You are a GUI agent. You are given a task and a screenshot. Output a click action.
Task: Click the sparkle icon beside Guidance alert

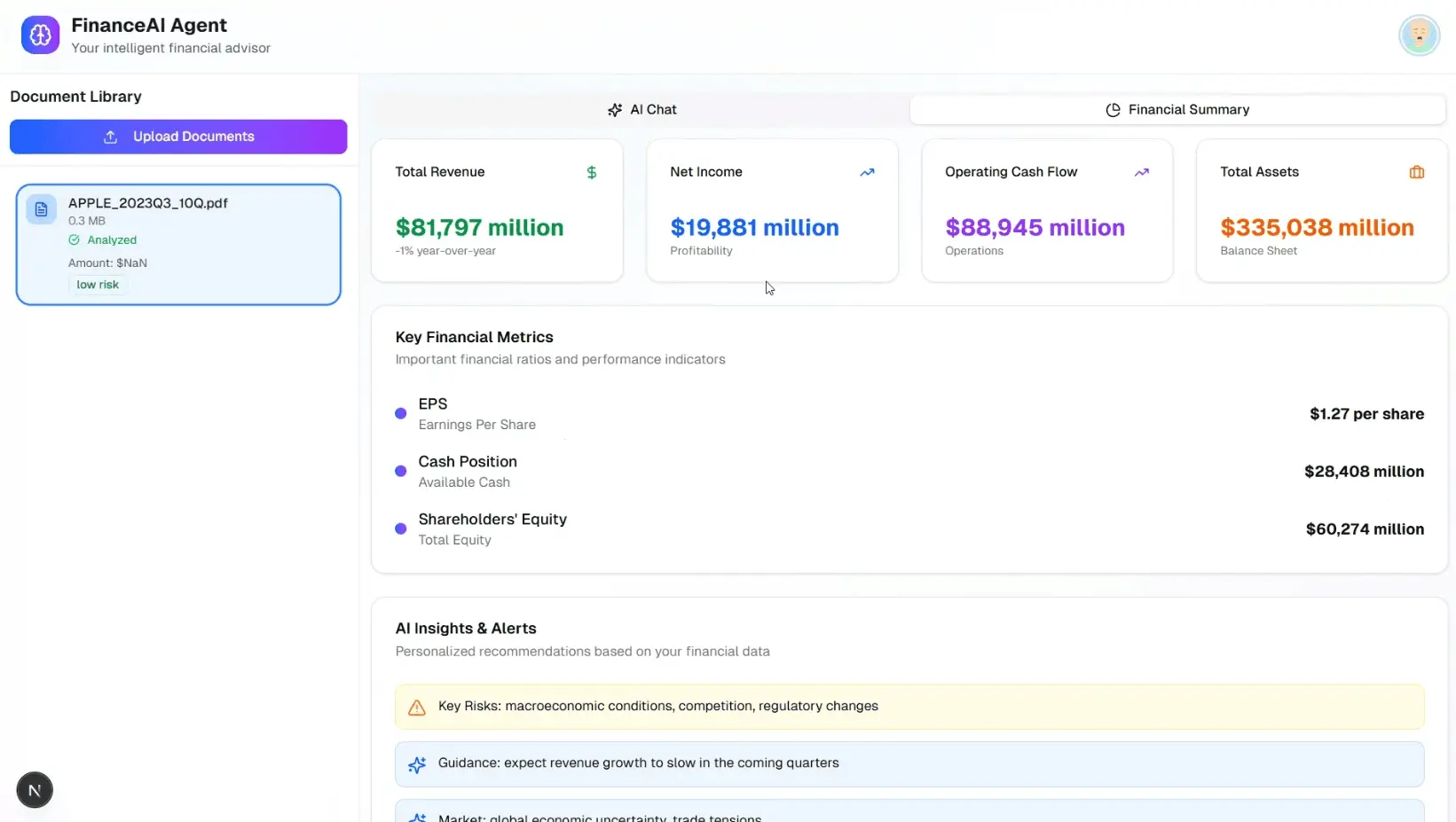pyautogui.click(x=417, y=764)
